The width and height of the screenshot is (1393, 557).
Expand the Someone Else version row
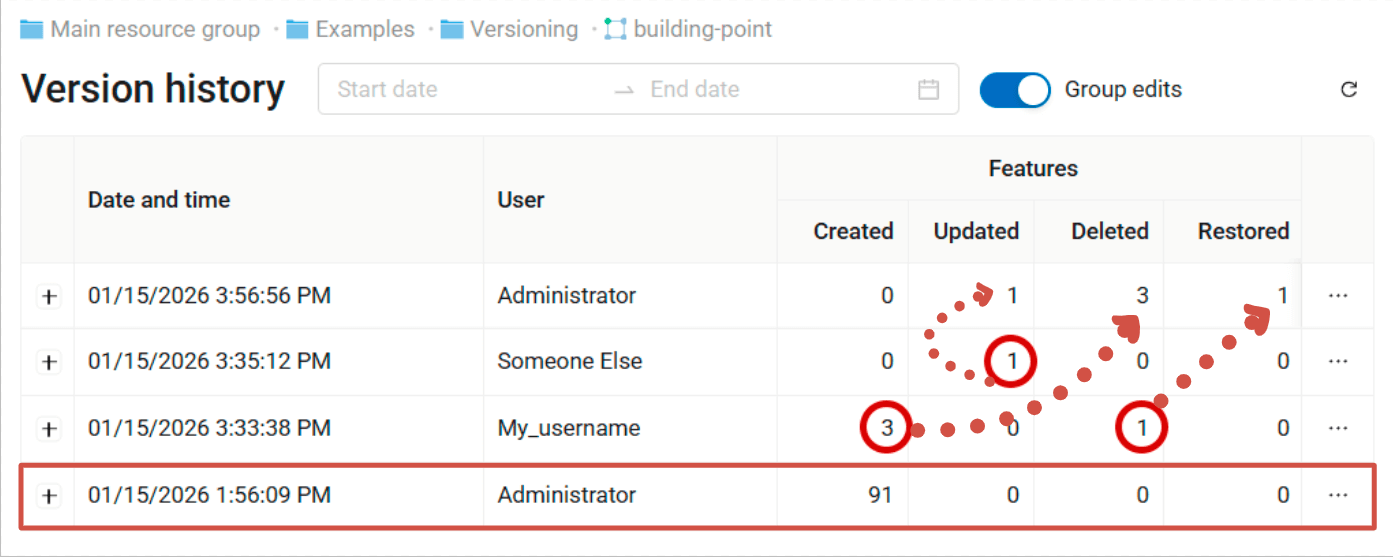click(48, 362)
